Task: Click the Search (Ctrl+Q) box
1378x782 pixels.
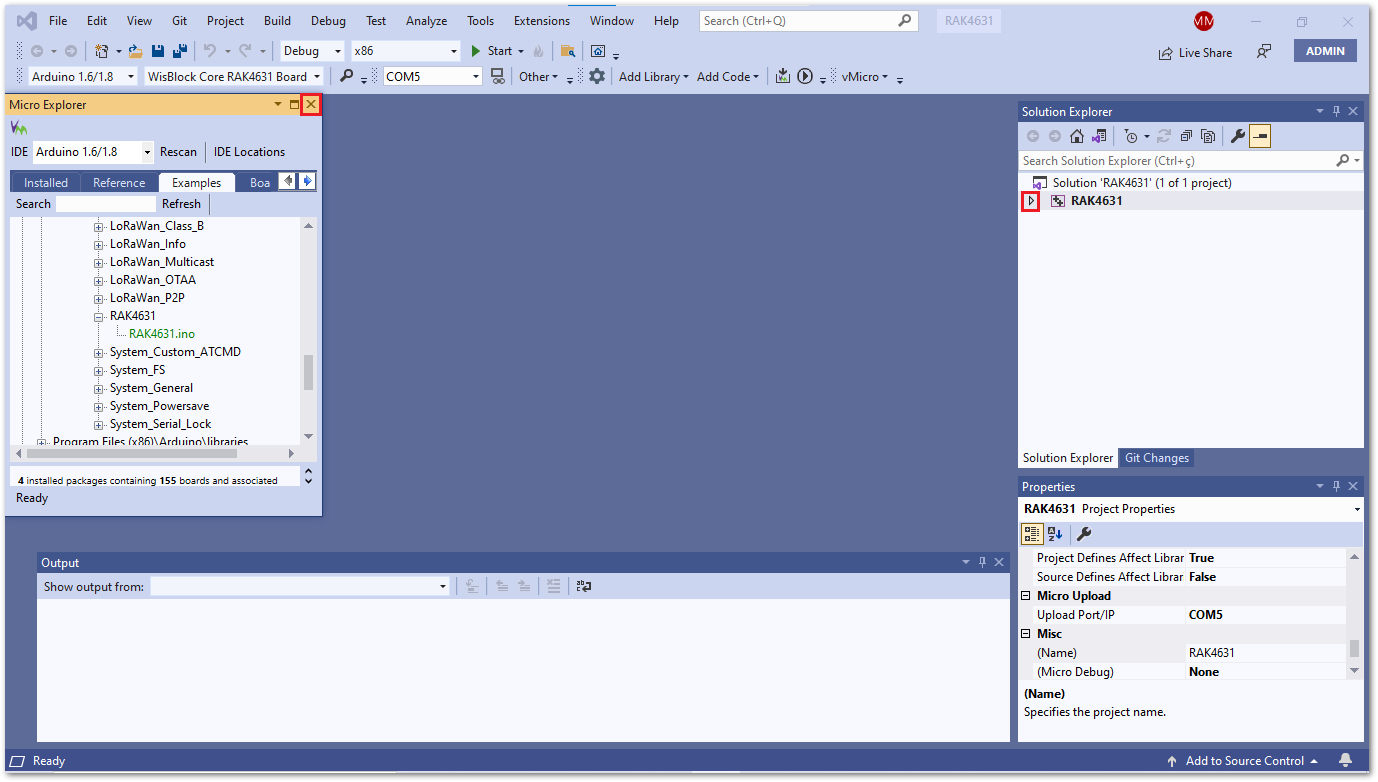Action: coord(808,21)
